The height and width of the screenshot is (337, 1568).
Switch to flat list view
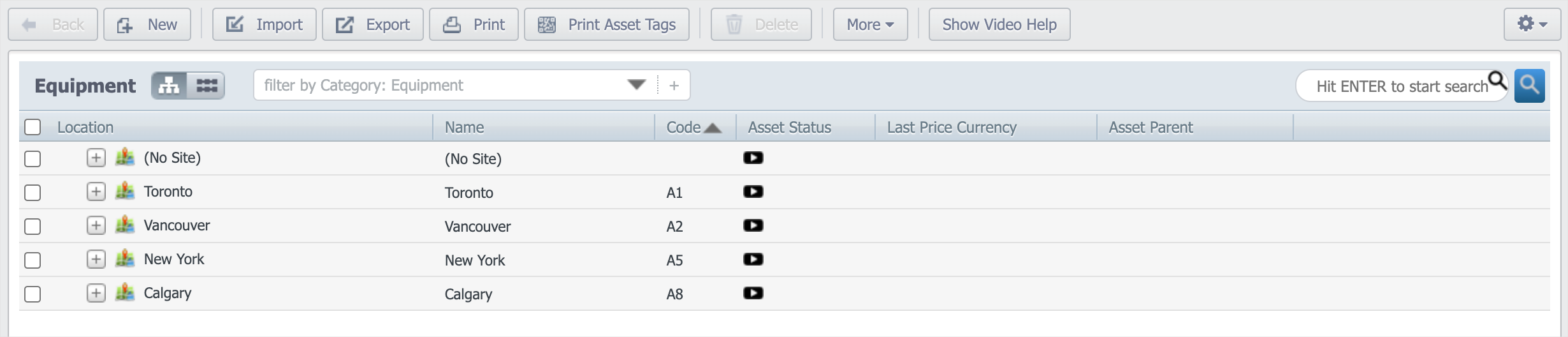point(207,86)
